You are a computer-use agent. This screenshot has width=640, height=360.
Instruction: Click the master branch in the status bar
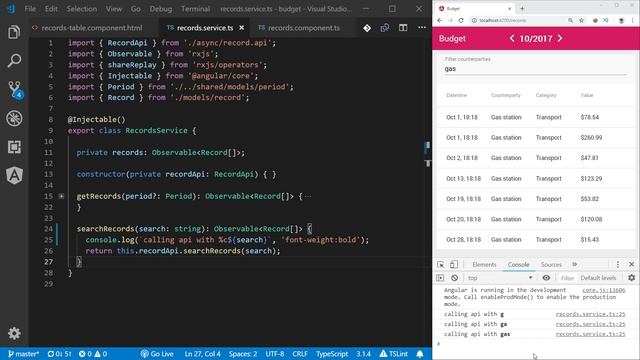[x=23, y=354]
